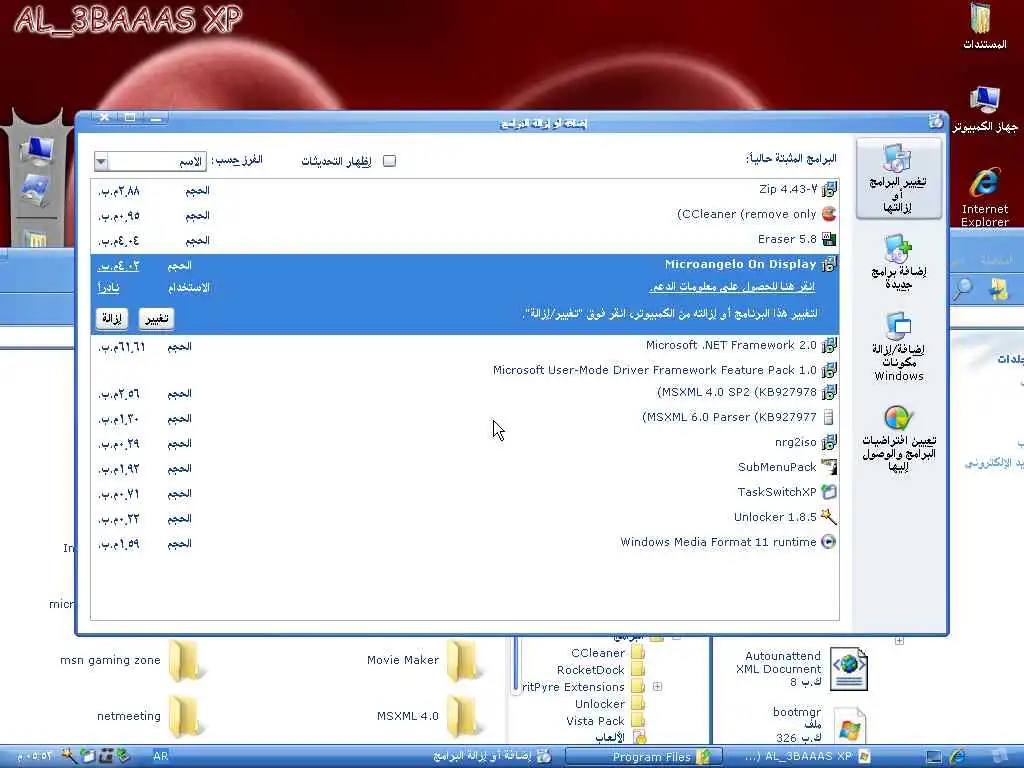Open the Sort by dropdown

point(101,161)
